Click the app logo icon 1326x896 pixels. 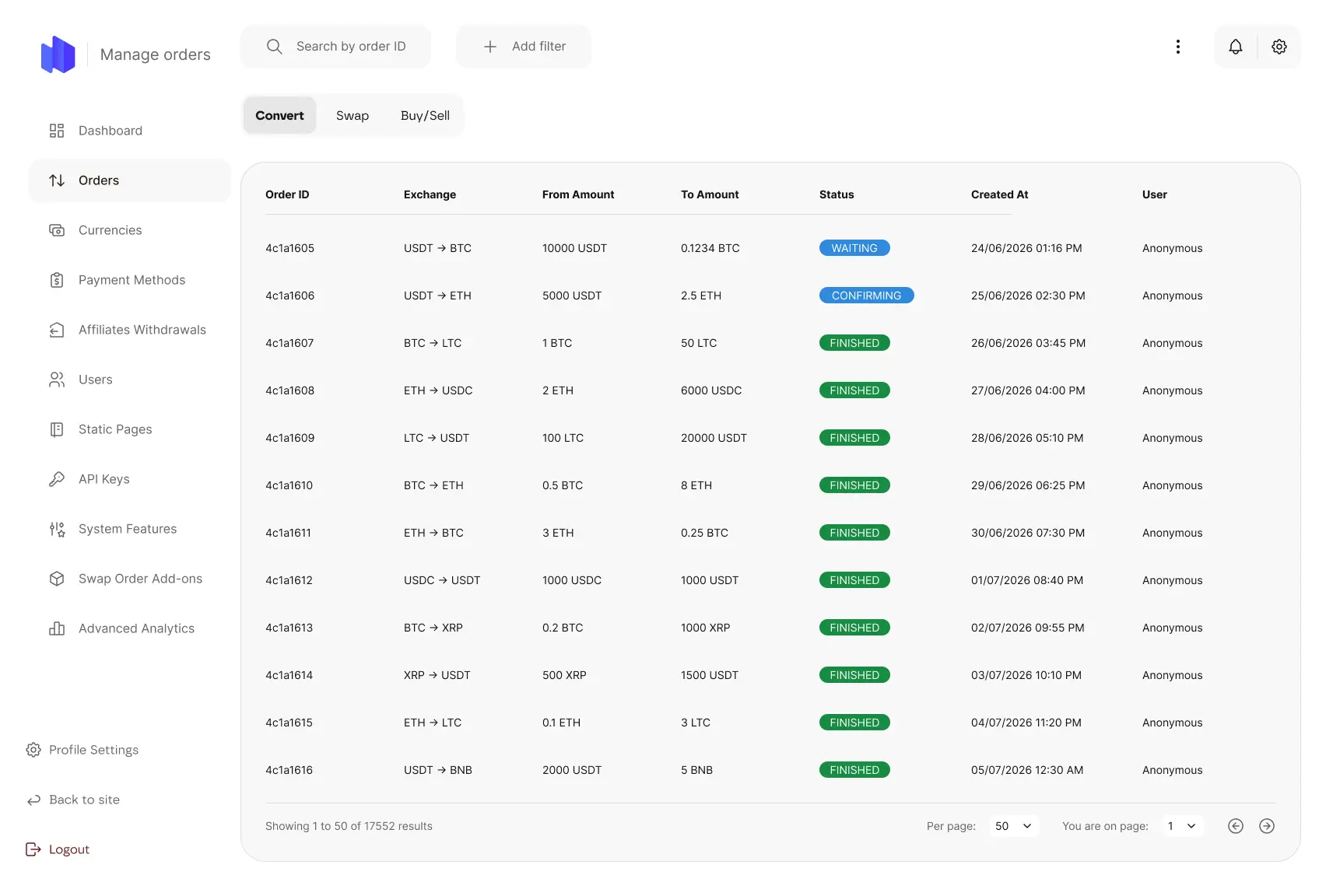(58, 54)
